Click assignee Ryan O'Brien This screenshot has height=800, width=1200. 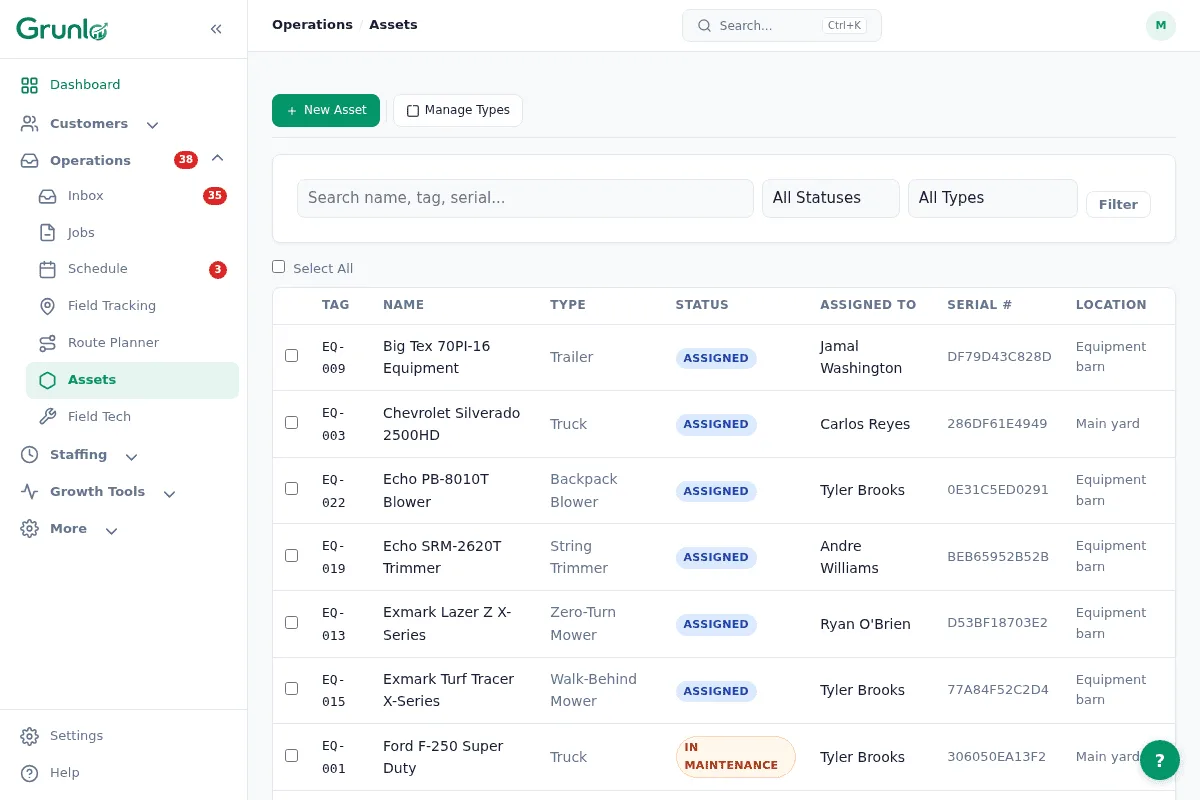pyautogui.click(x=865, y=624)
